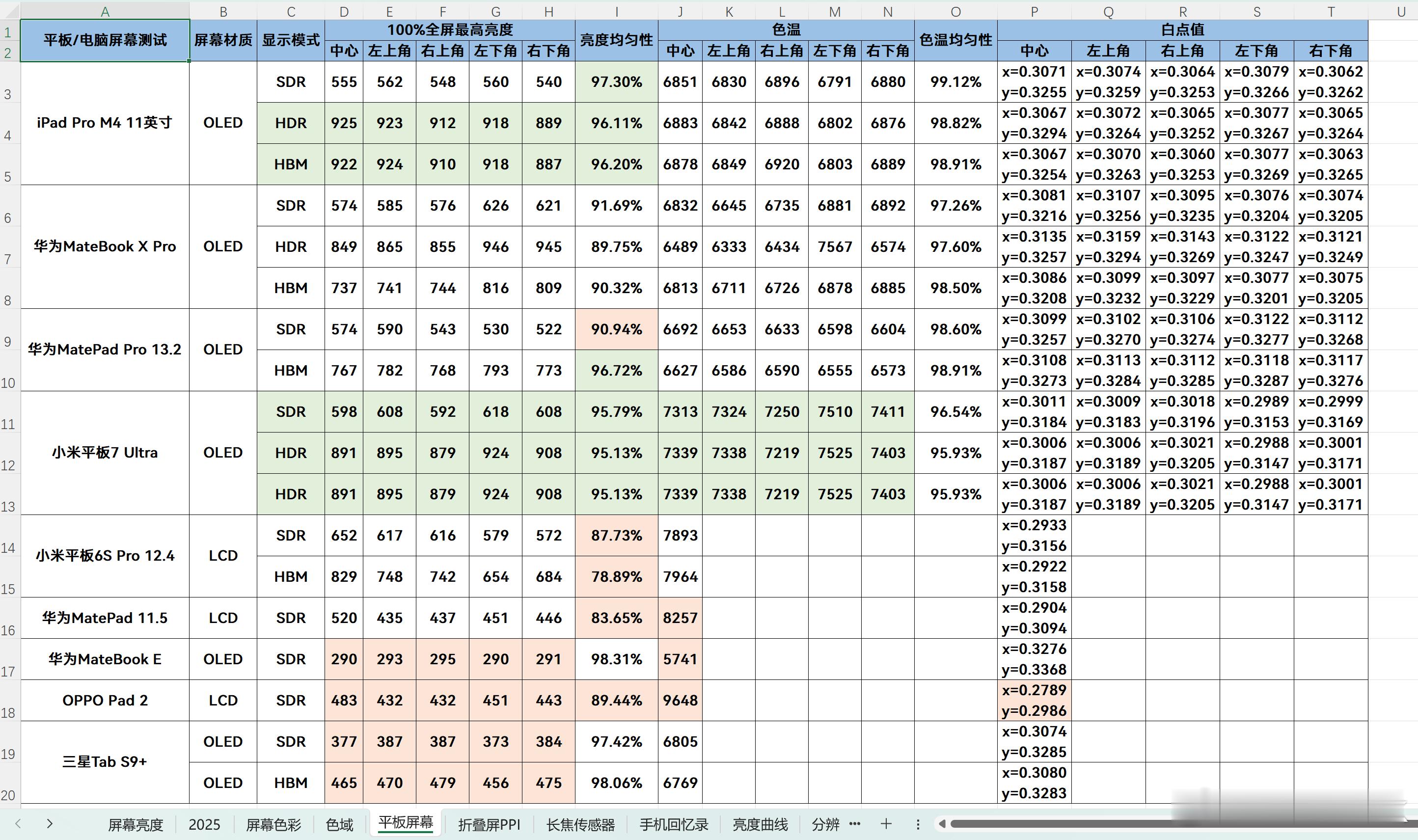Select column A header
The height and width of the screenshot is (840, 1418).
(x=105, y=11)
